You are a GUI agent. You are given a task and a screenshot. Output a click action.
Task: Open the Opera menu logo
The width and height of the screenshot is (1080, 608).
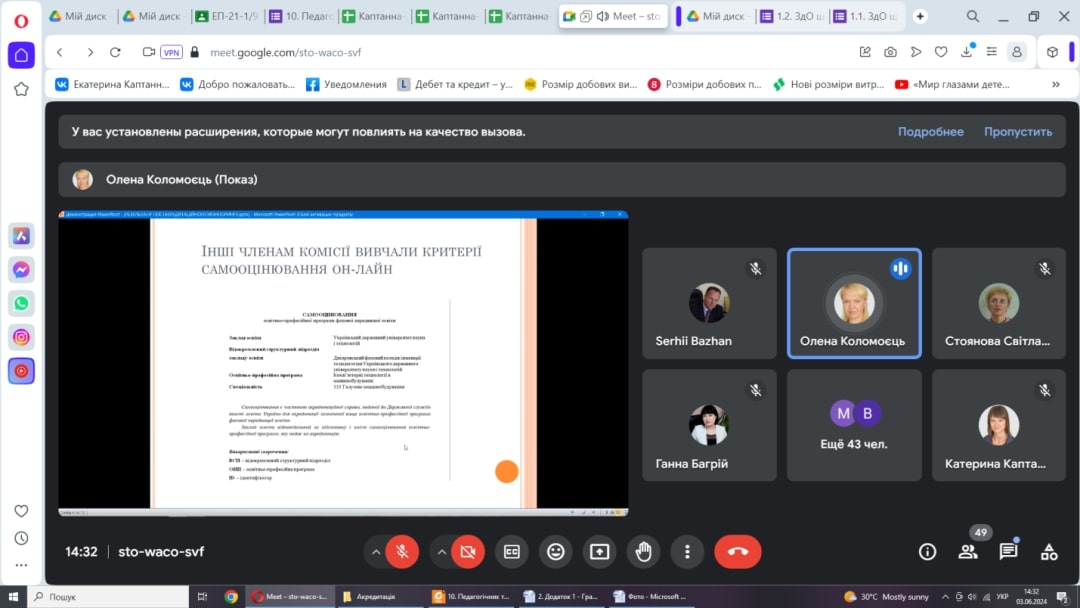(x=21, y=21)
